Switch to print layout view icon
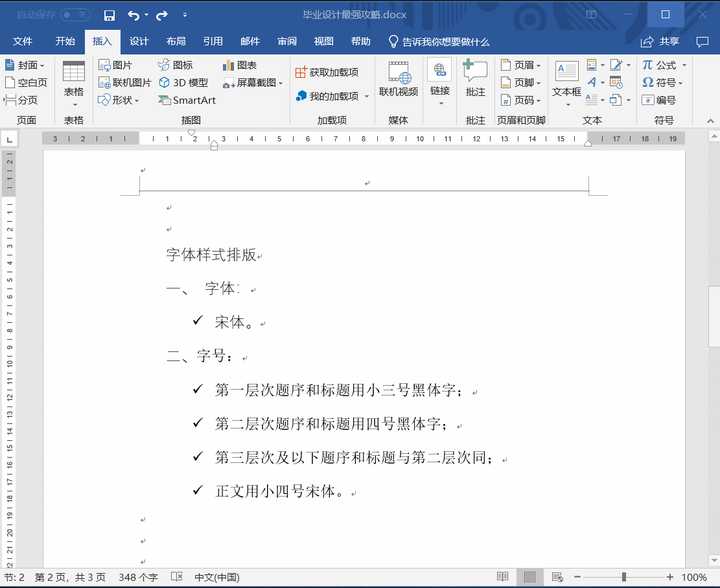Image resolution: width=720 pixels, height=588 pixels. point(530,577)
